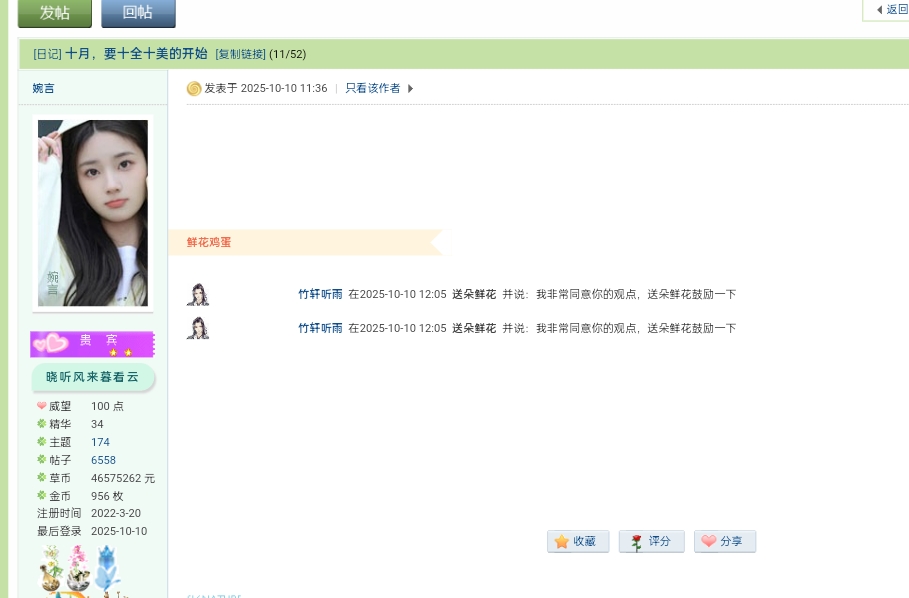Open the 主题 count 174 link
The image size is (909, 598).
pos(100,442)
